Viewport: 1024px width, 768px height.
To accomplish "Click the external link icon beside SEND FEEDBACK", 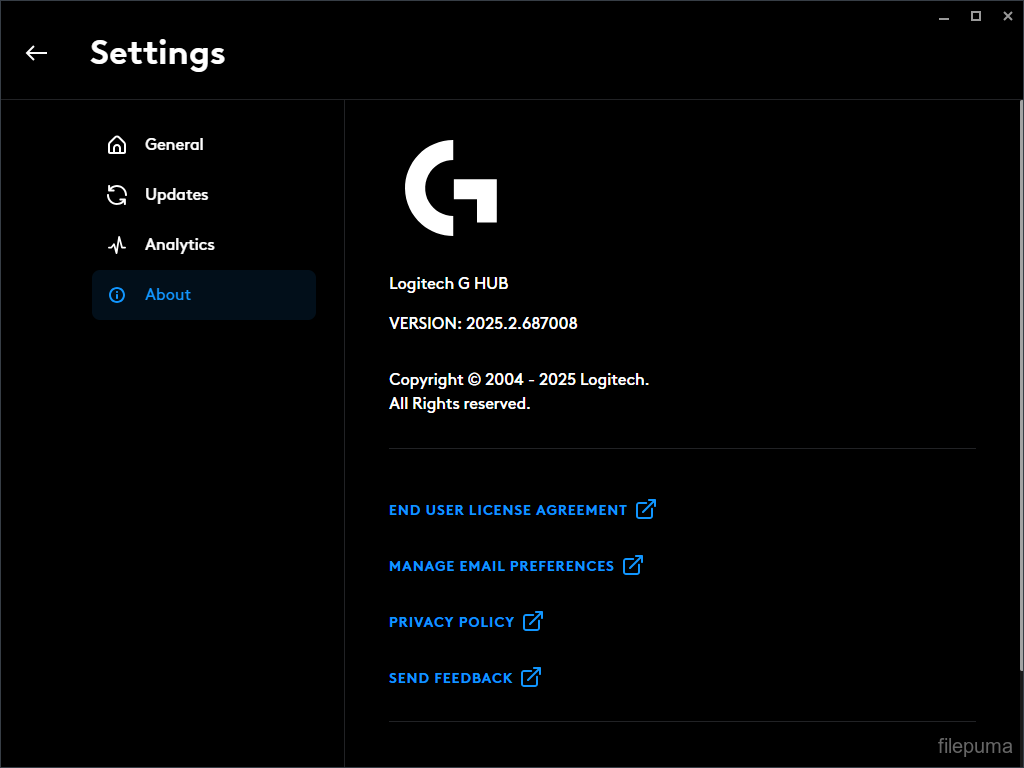I will 531,677.
